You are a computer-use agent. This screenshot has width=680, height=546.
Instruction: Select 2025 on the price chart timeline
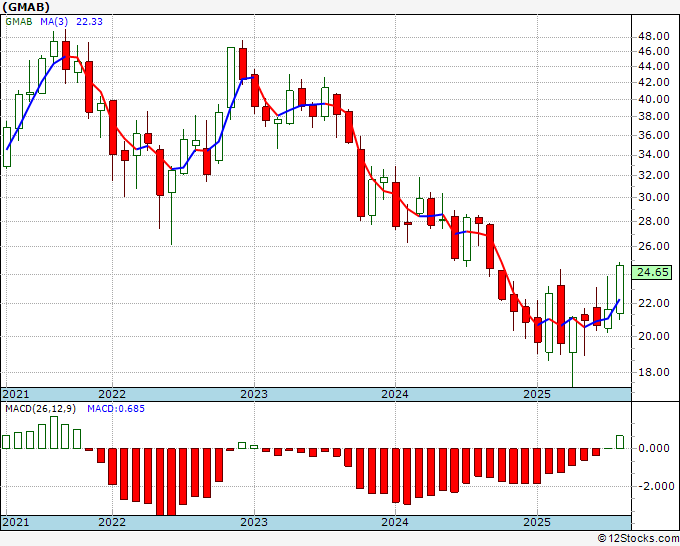point(537,394)
